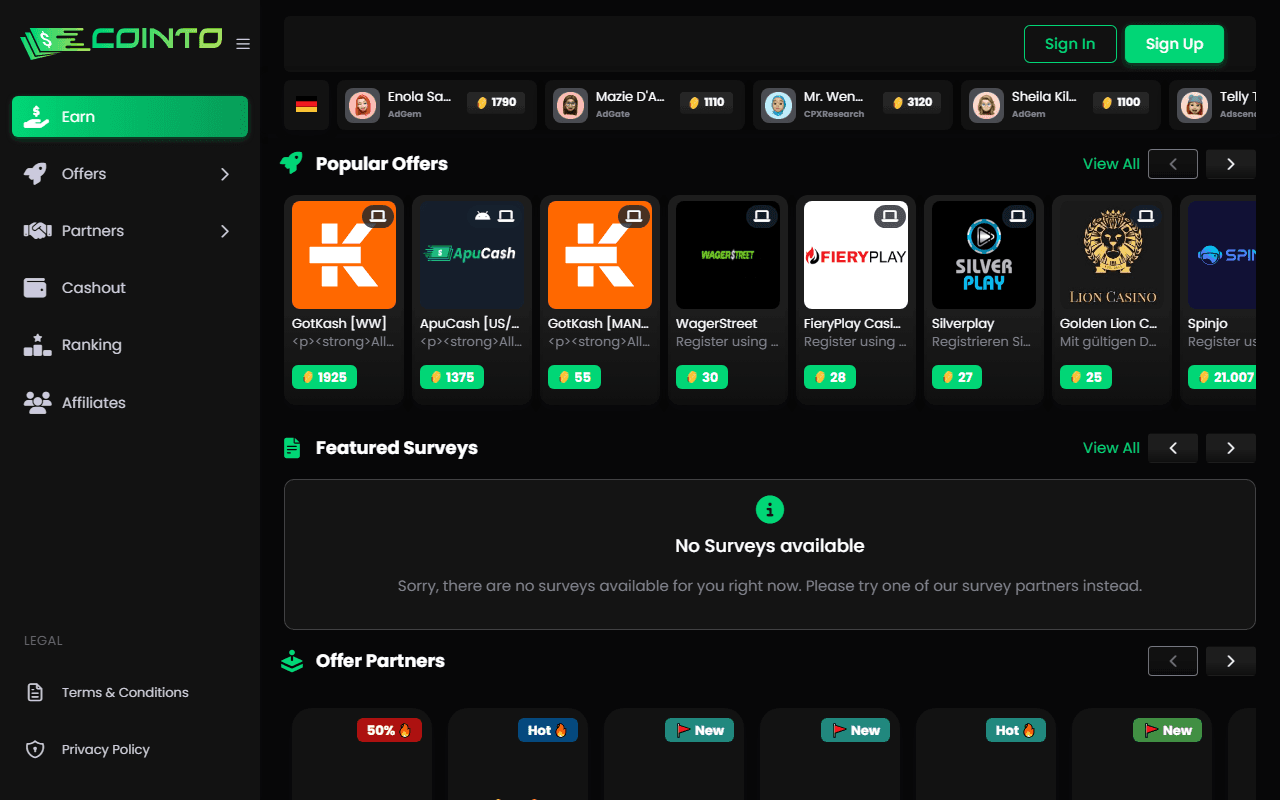
Task: Click the Popular Offers rocket heading icon
Action: point(291,163)
